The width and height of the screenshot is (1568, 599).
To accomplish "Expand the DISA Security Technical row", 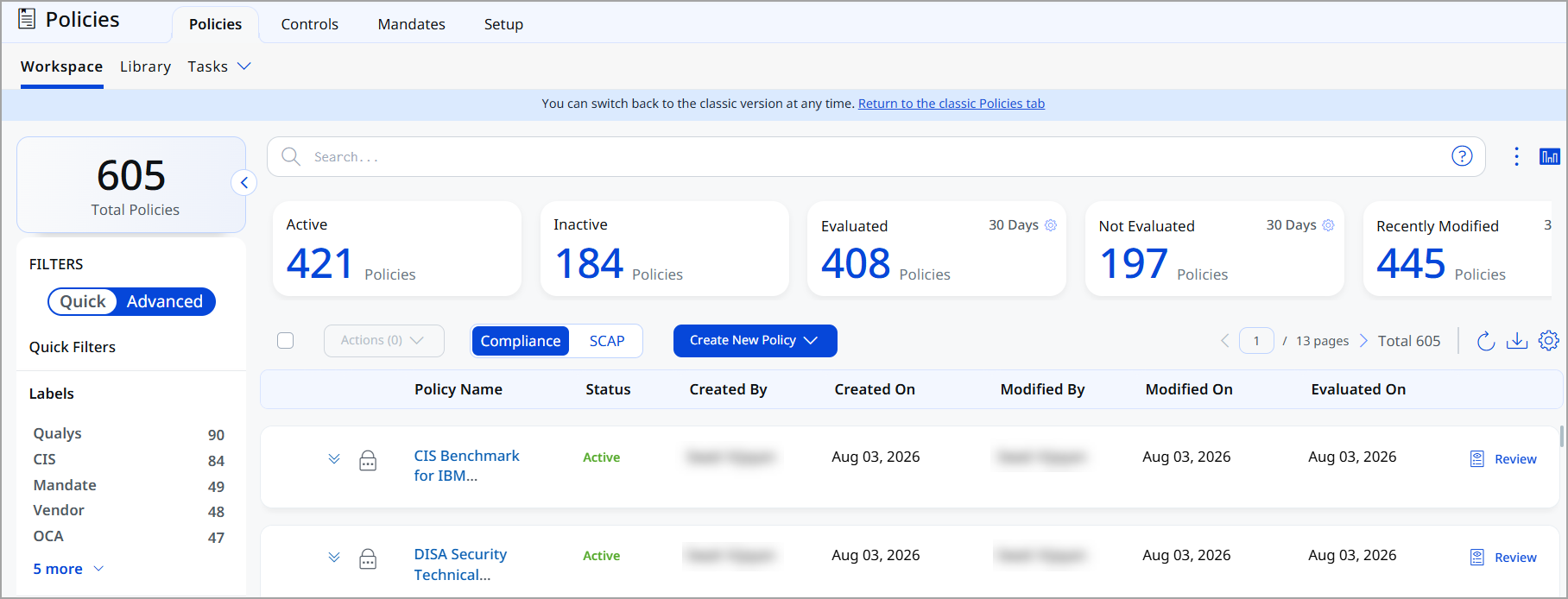I will pos(334,557).
